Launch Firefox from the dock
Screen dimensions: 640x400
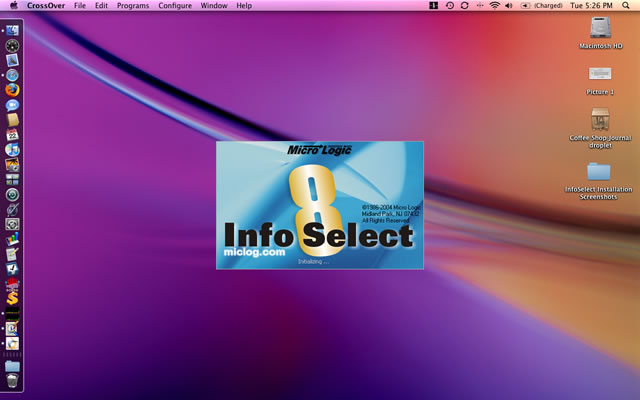click(x=12, y=90)
